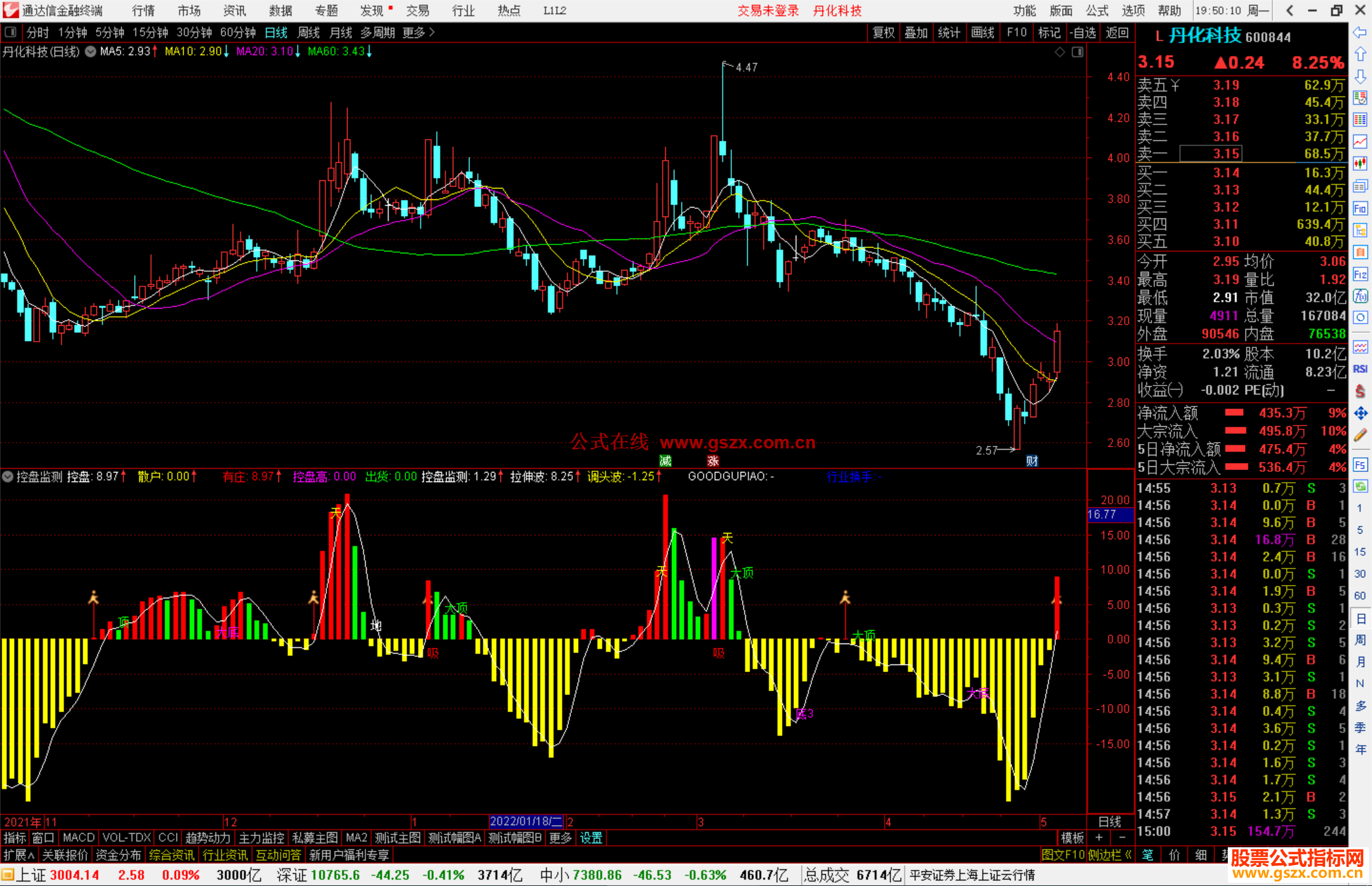The width and height of the screenshot is (1372, 886).
Task: Toggle the chart layout square at toolbar left
Action: tap(10, 32)
